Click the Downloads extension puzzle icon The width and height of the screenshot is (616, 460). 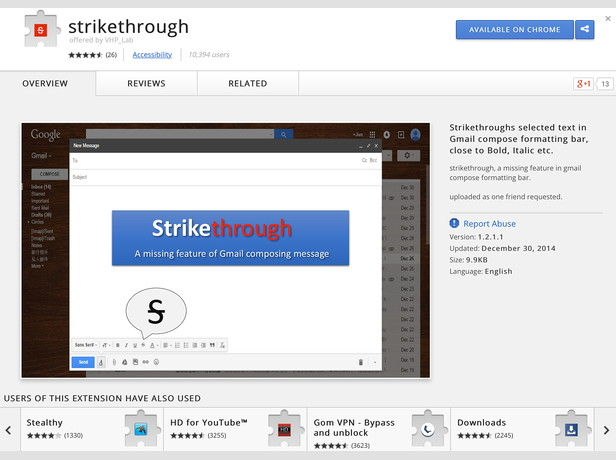[572, 429]
